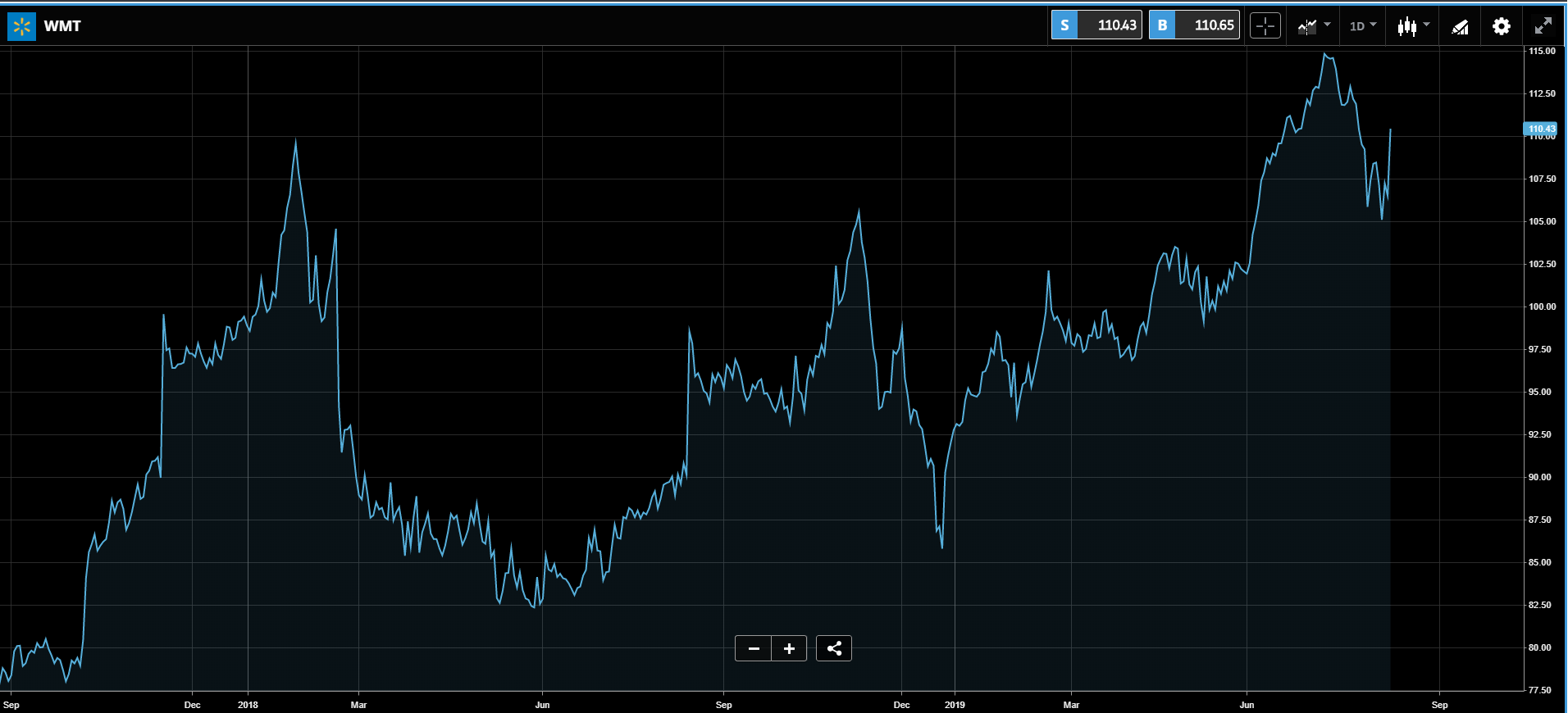Screen dimensions: 1568x713
Task: Click the Jun label beside 2019
Action: (1247, 705)
